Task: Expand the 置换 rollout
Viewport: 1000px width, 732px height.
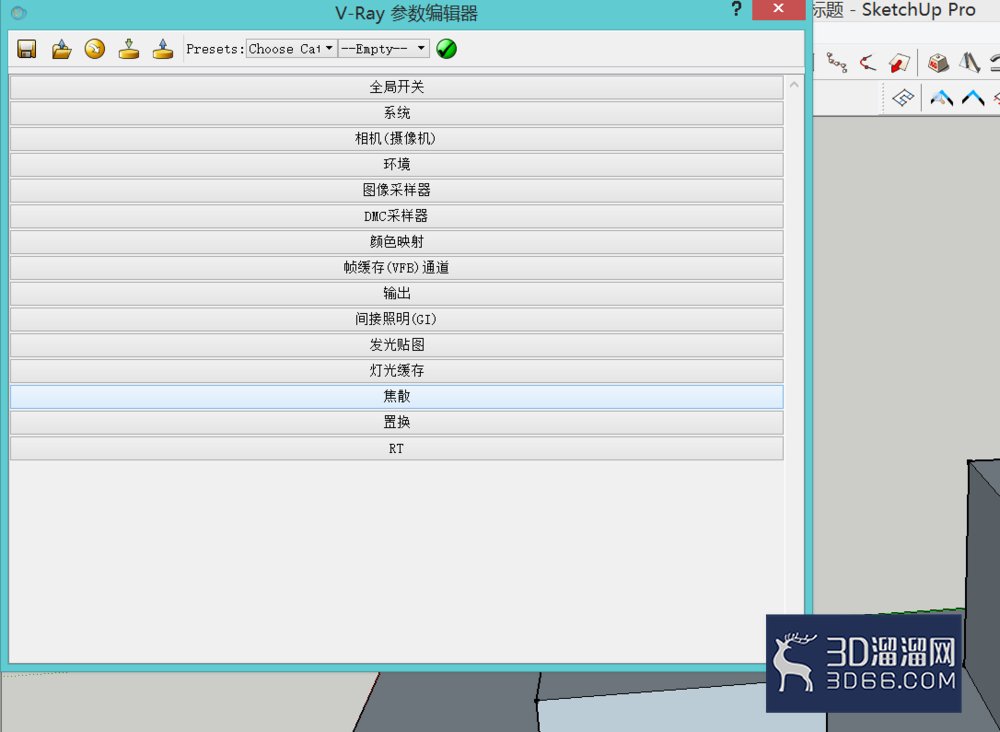Action: coord(397,422)
